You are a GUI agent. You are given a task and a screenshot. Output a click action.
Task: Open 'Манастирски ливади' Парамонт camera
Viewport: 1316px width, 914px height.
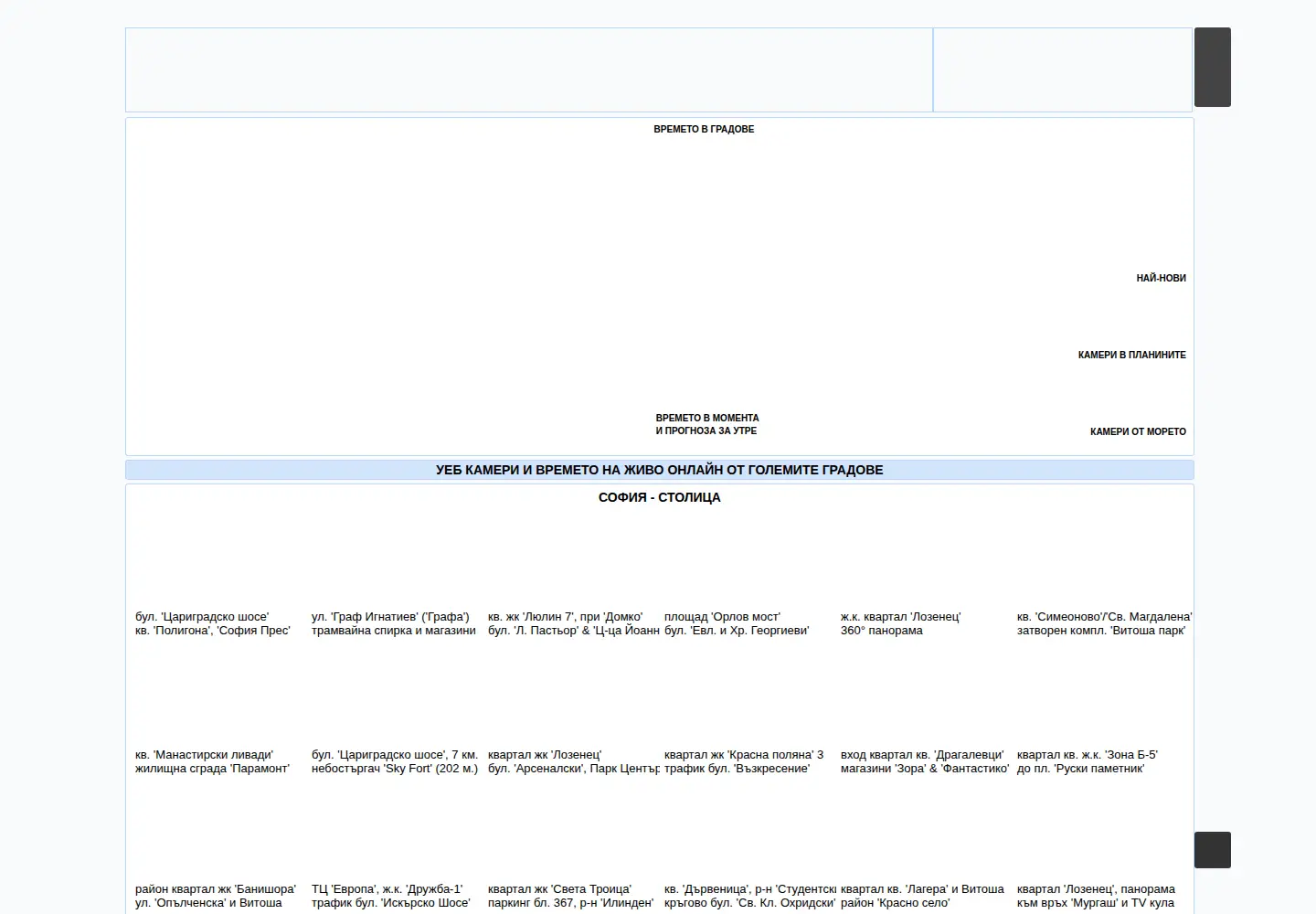point(212,762)
